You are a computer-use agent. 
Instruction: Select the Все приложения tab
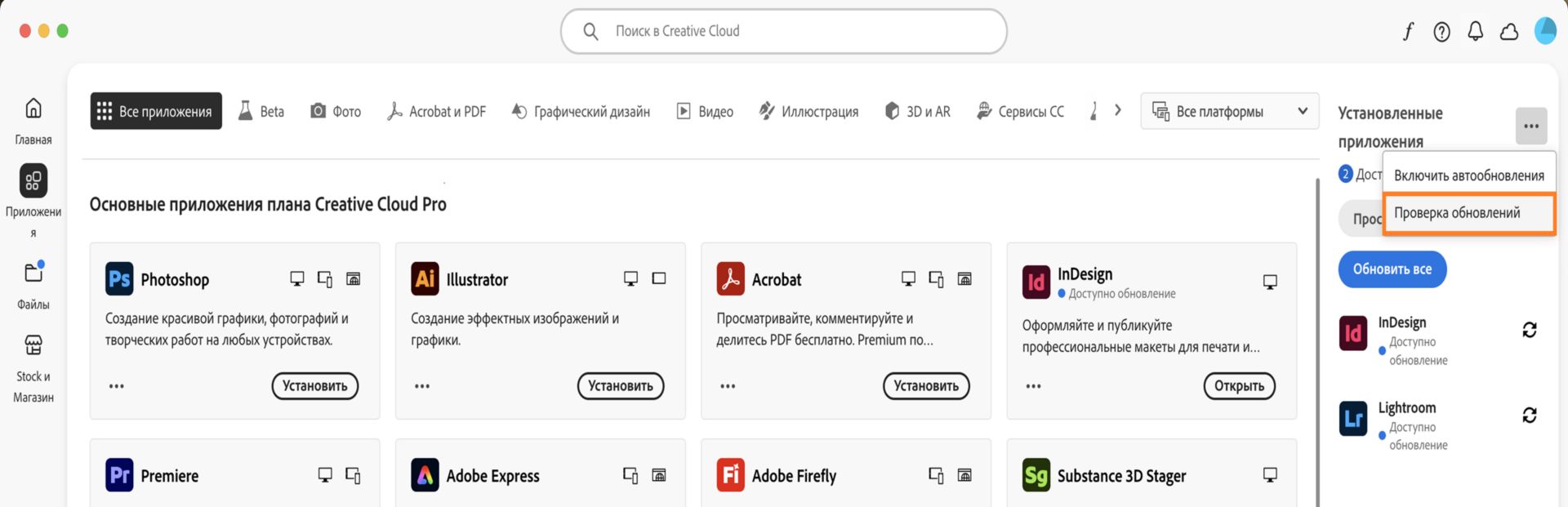(x=156, y=111)
